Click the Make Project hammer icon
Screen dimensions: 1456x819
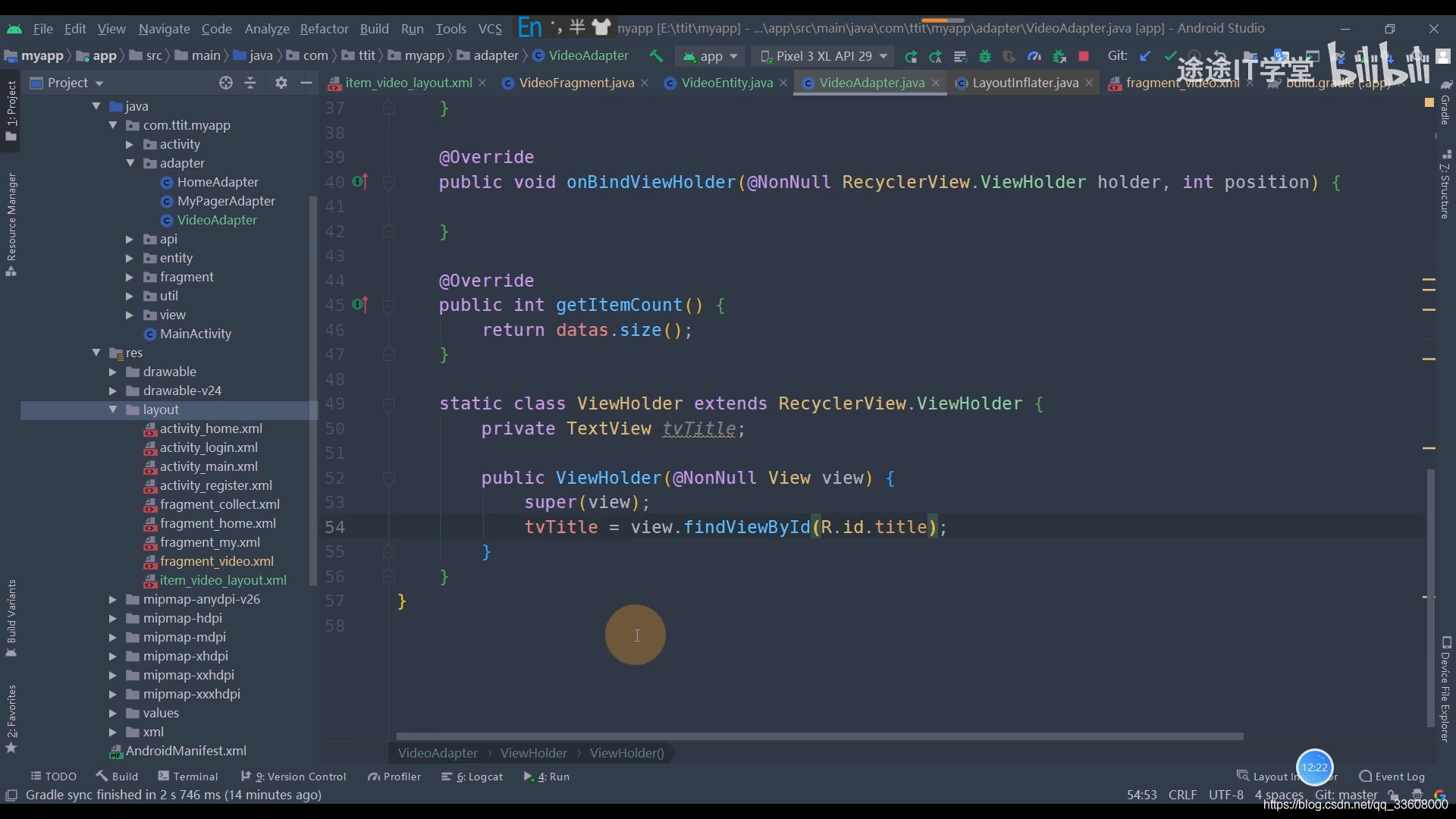click(x=656, y=56)
